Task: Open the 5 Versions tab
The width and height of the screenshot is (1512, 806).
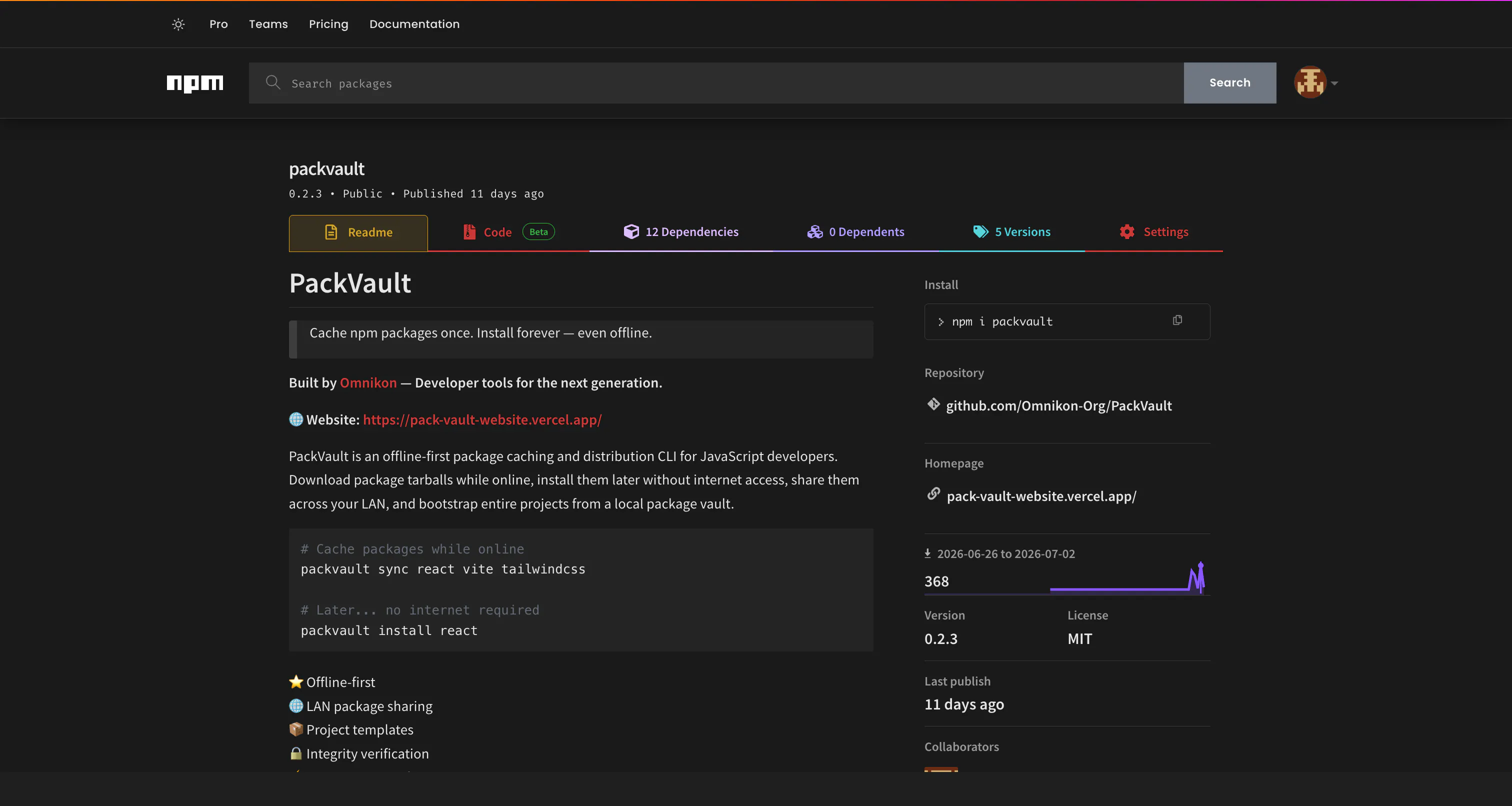Action: point(1011,232)
